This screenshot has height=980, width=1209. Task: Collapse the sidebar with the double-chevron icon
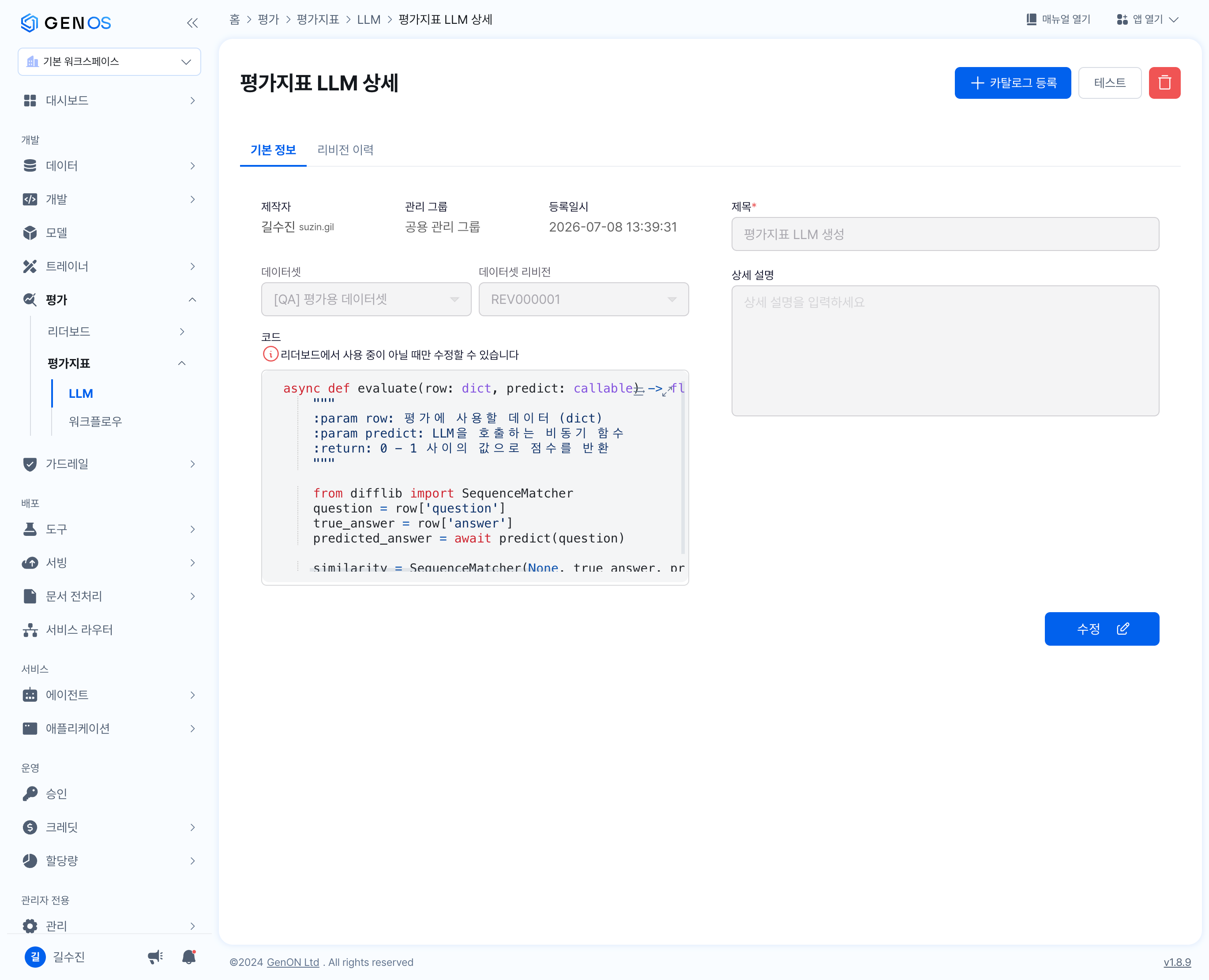pos(192,22)
